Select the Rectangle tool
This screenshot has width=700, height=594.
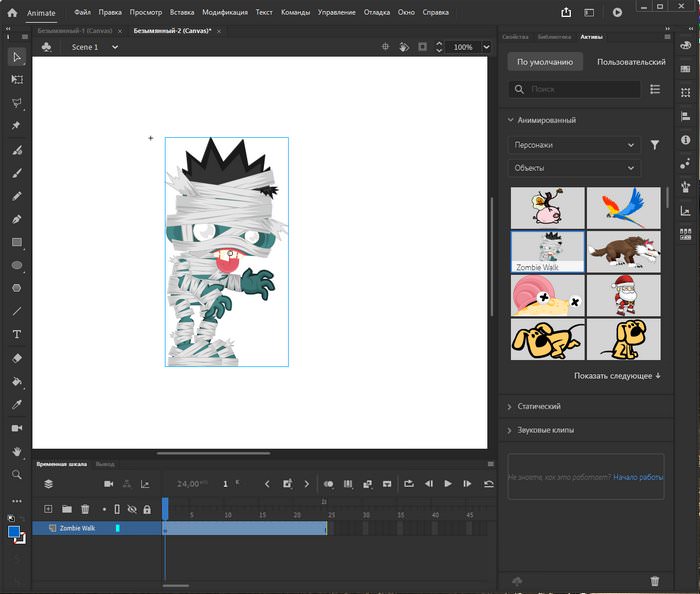tap(17, 242)
